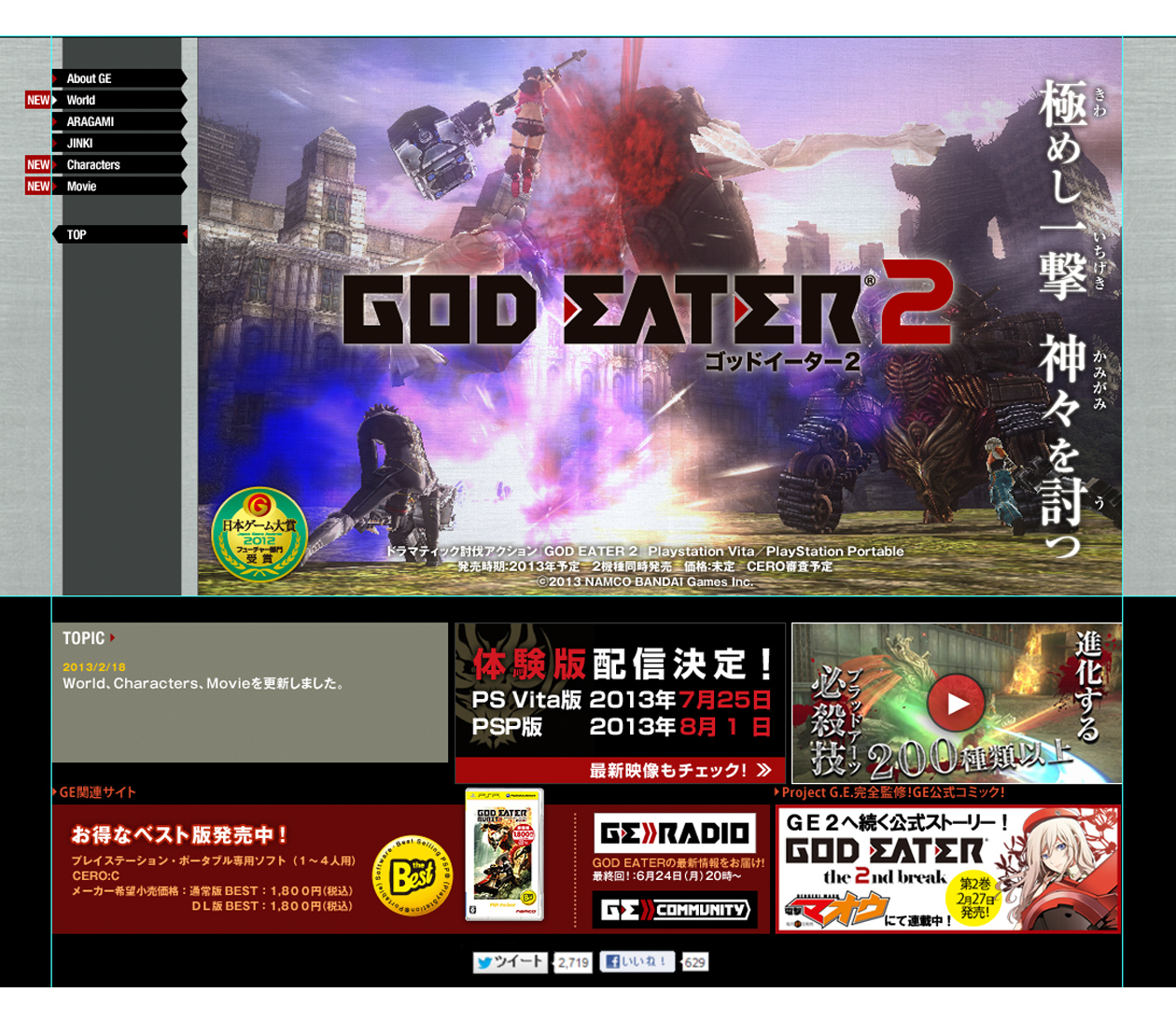Click the PSP game package cover

click(x=504, y=855)
